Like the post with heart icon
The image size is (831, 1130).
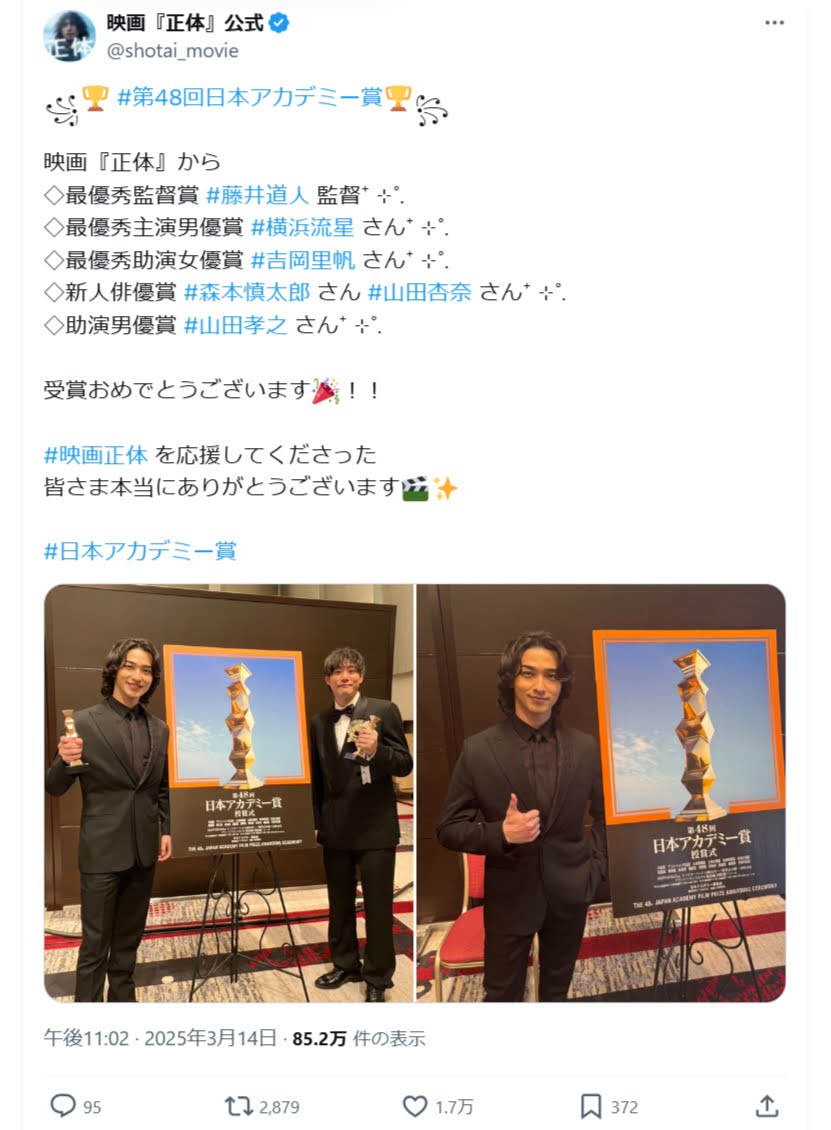414,1105
